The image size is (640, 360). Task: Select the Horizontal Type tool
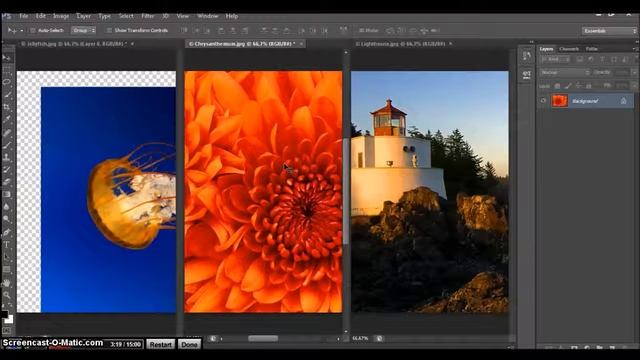(x=7, y=245)
